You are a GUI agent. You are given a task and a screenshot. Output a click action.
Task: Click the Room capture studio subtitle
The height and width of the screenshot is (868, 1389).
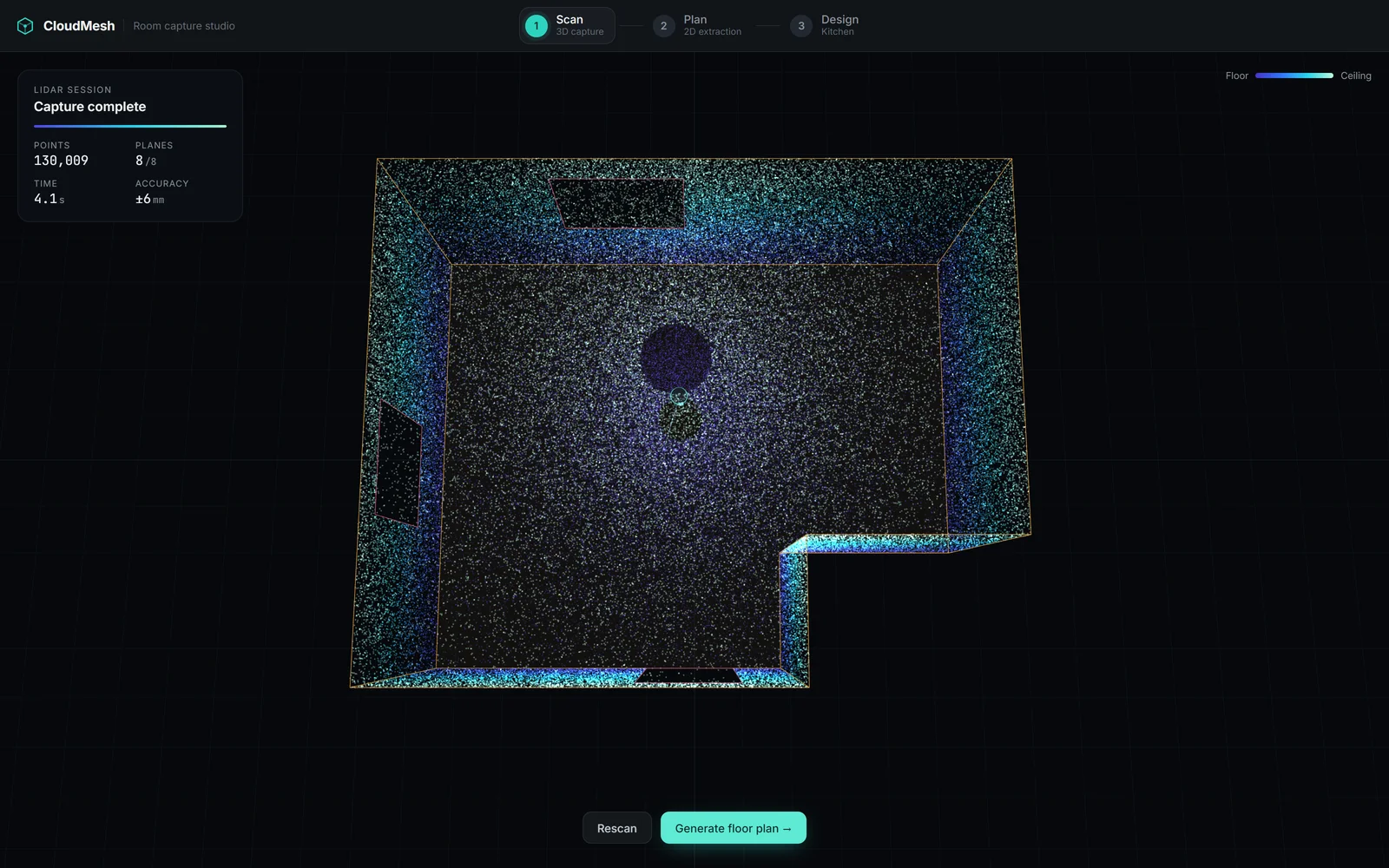click(184, 26)
